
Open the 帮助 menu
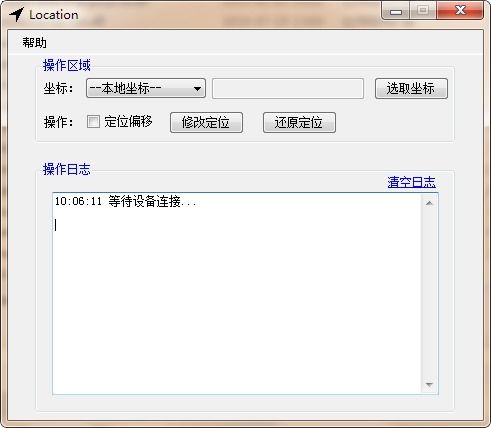coord(34,43)
